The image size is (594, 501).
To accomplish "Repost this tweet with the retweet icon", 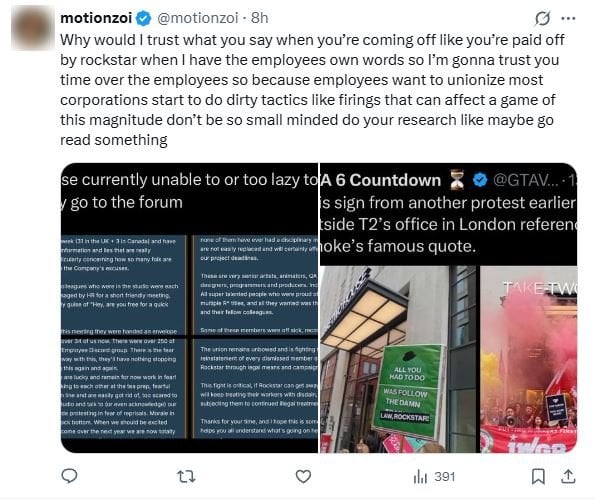I will pyautogui.click(x=186, y=476).
